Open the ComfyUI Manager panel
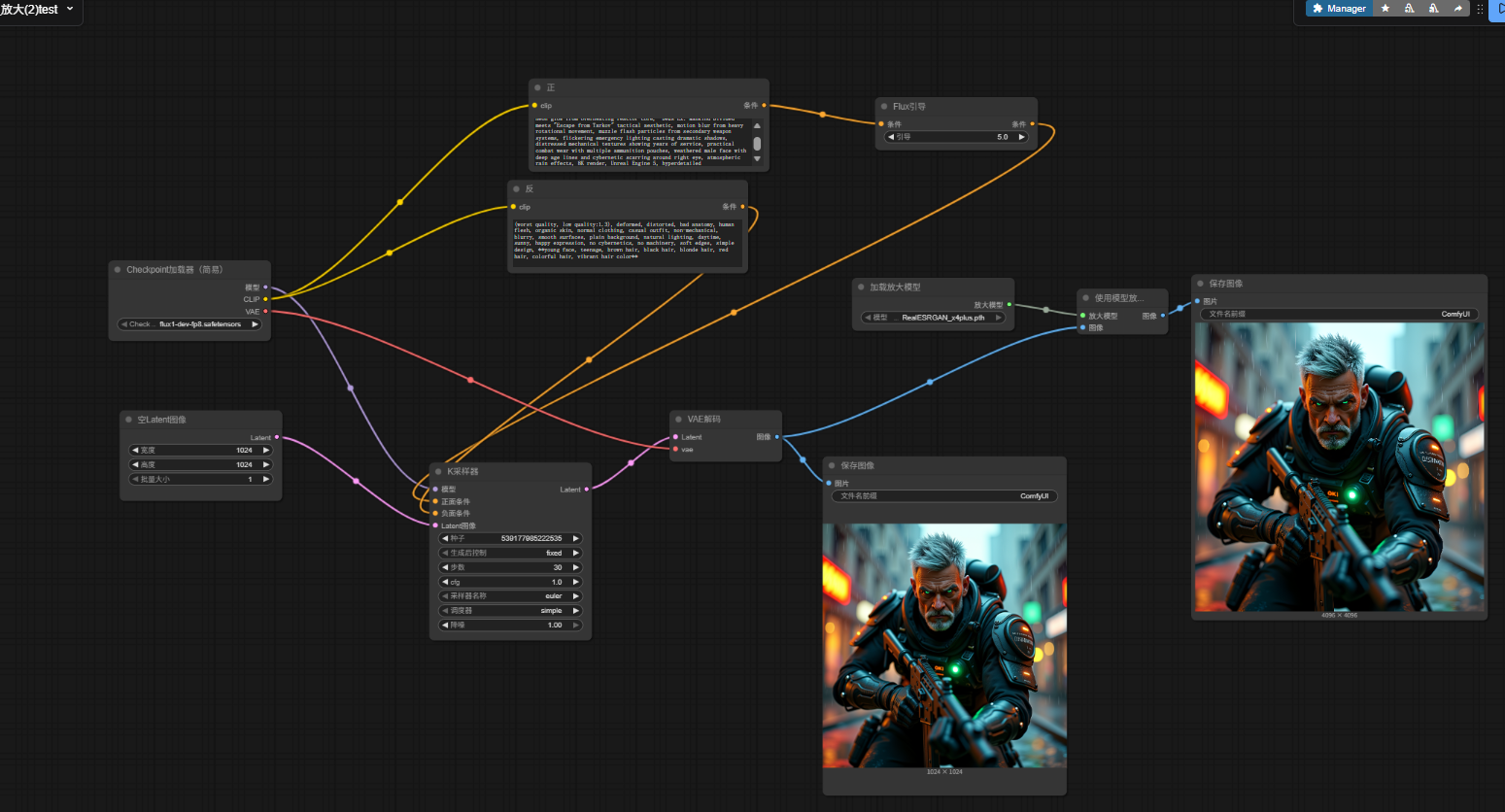Screen dimensions: 1505x812 [x=1339, y=9]
